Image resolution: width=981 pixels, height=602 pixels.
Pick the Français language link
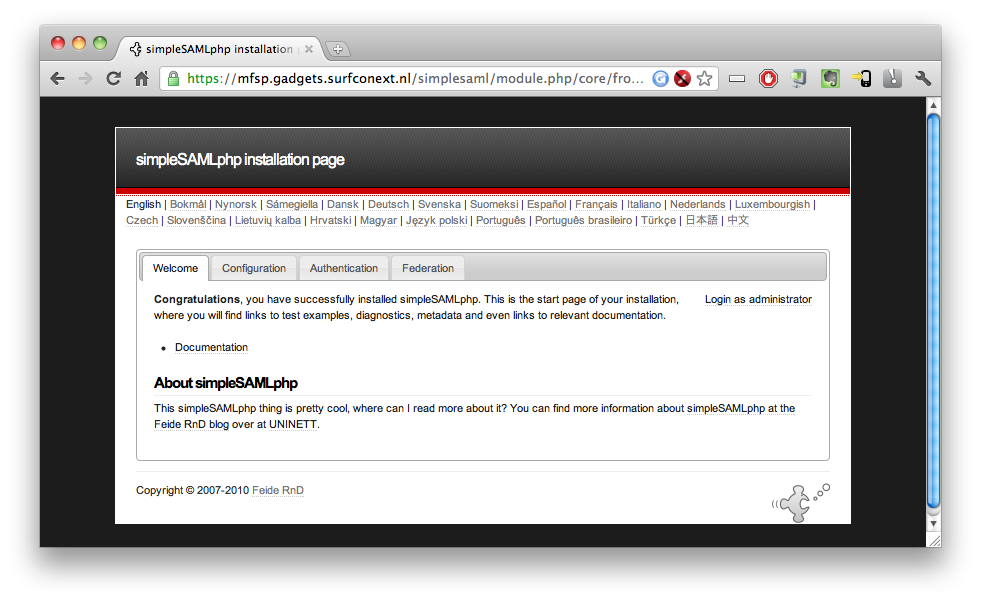click(596, 205)
